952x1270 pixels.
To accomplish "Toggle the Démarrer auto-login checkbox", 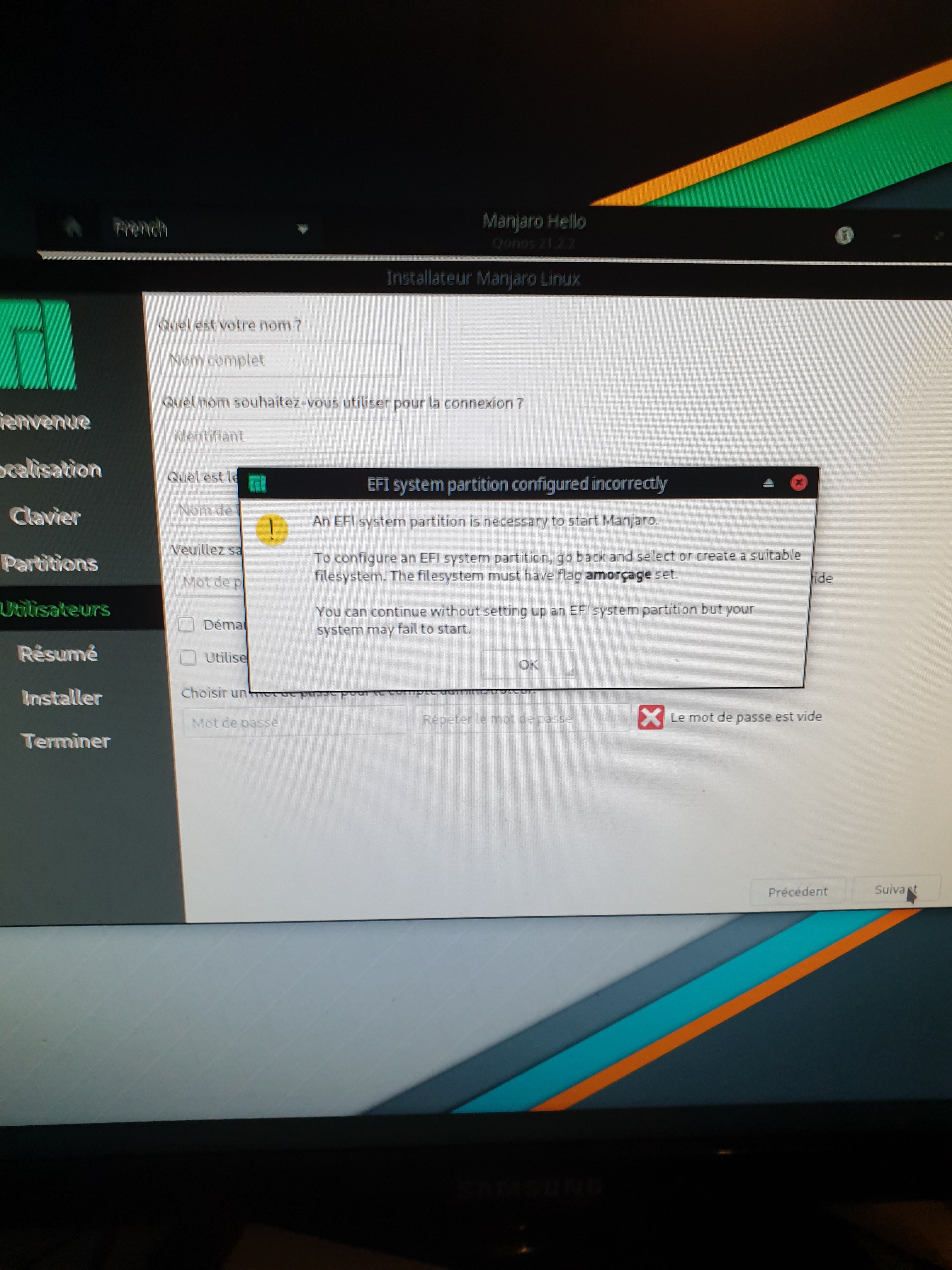I will pyautogui.click(x=186, y=624).
